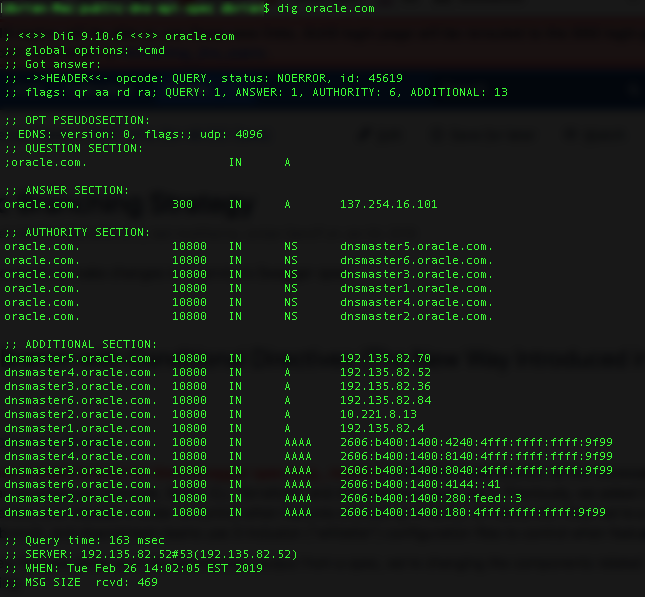Click IP address 192.135.82.36
Screen dimensions: 645x597
(385, 386)
